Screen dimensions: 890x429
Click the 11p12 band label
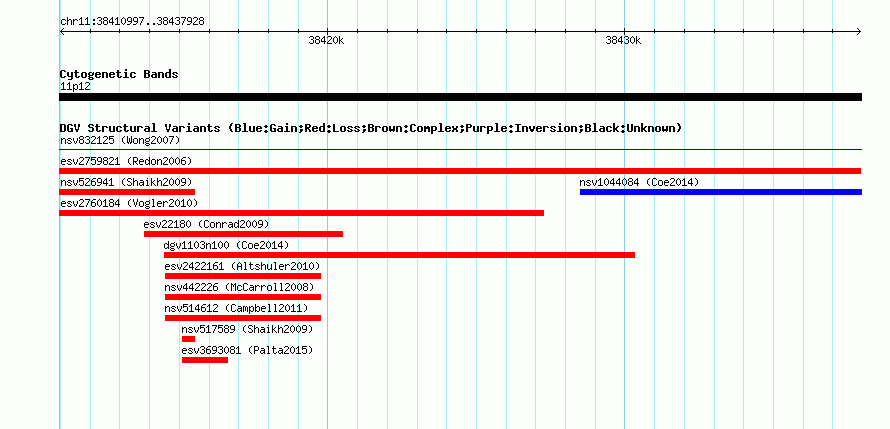[75, 86]
